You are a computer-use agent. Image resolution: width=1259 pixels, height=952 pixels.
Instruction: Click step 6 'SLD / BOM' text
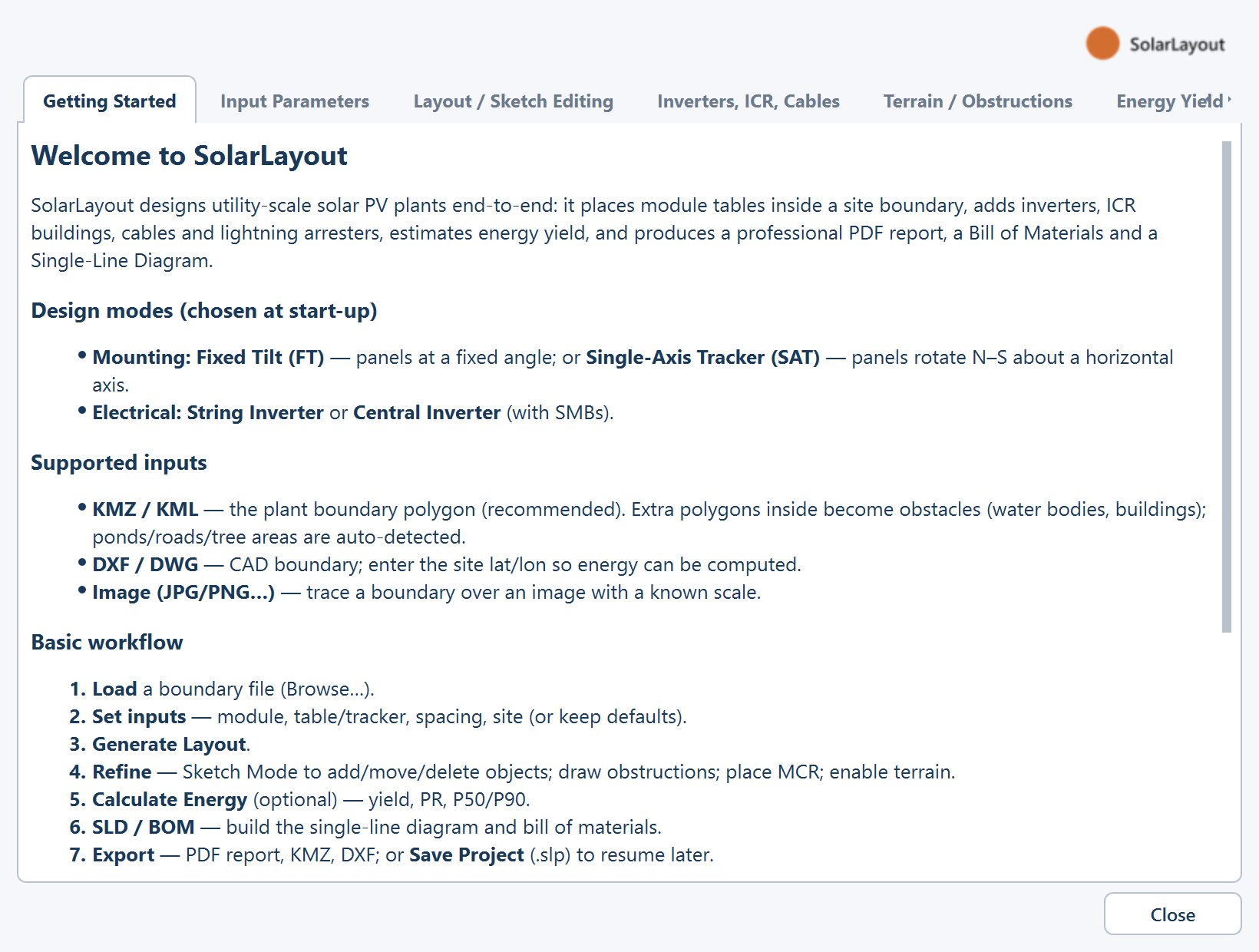[x=143, y=827]
